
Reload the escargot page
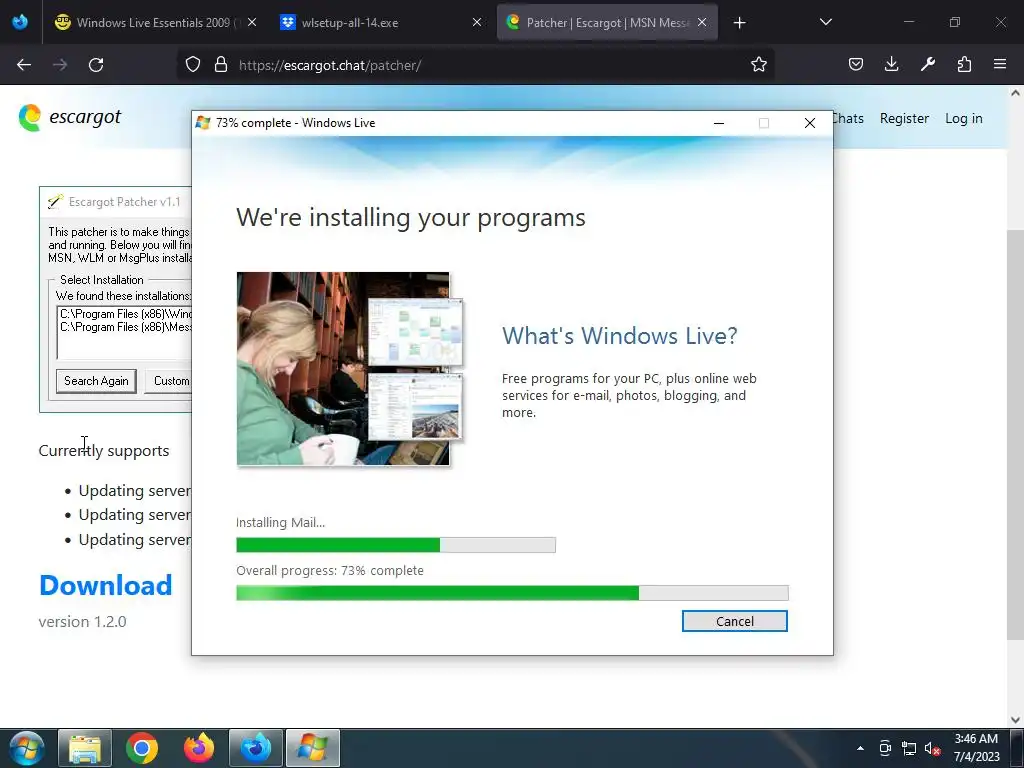pos(96,65)
